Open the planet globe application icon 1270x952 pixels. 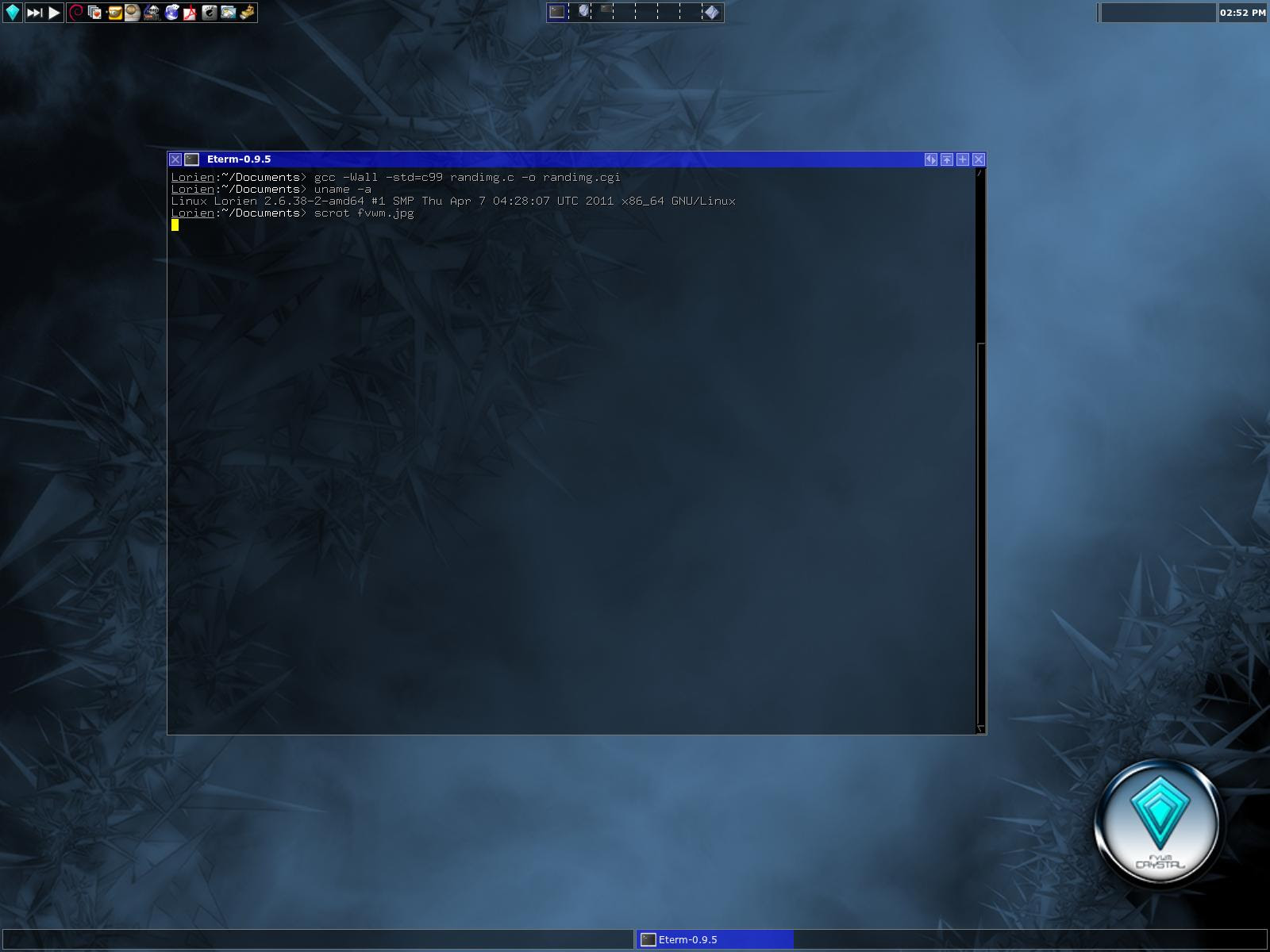pyautogui.click(x=133, y=13)
